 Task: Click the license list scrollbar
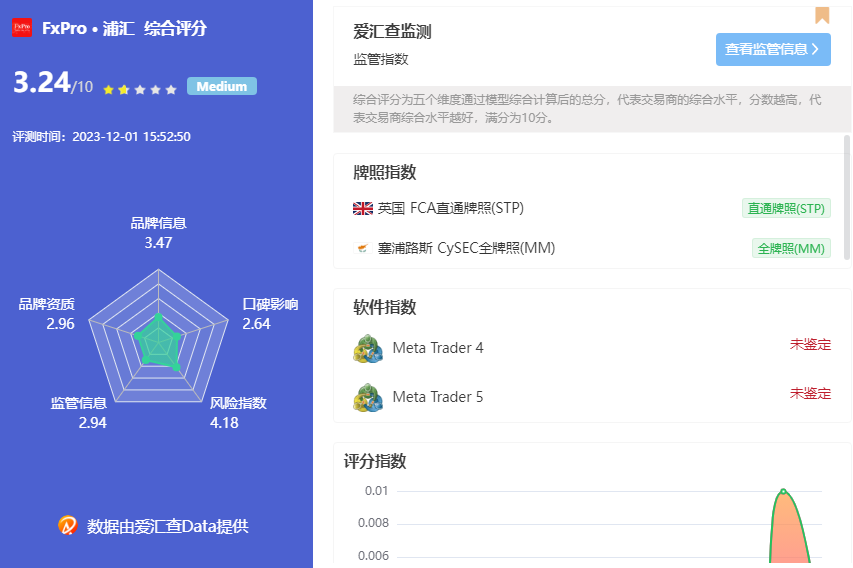click(847, 195)
